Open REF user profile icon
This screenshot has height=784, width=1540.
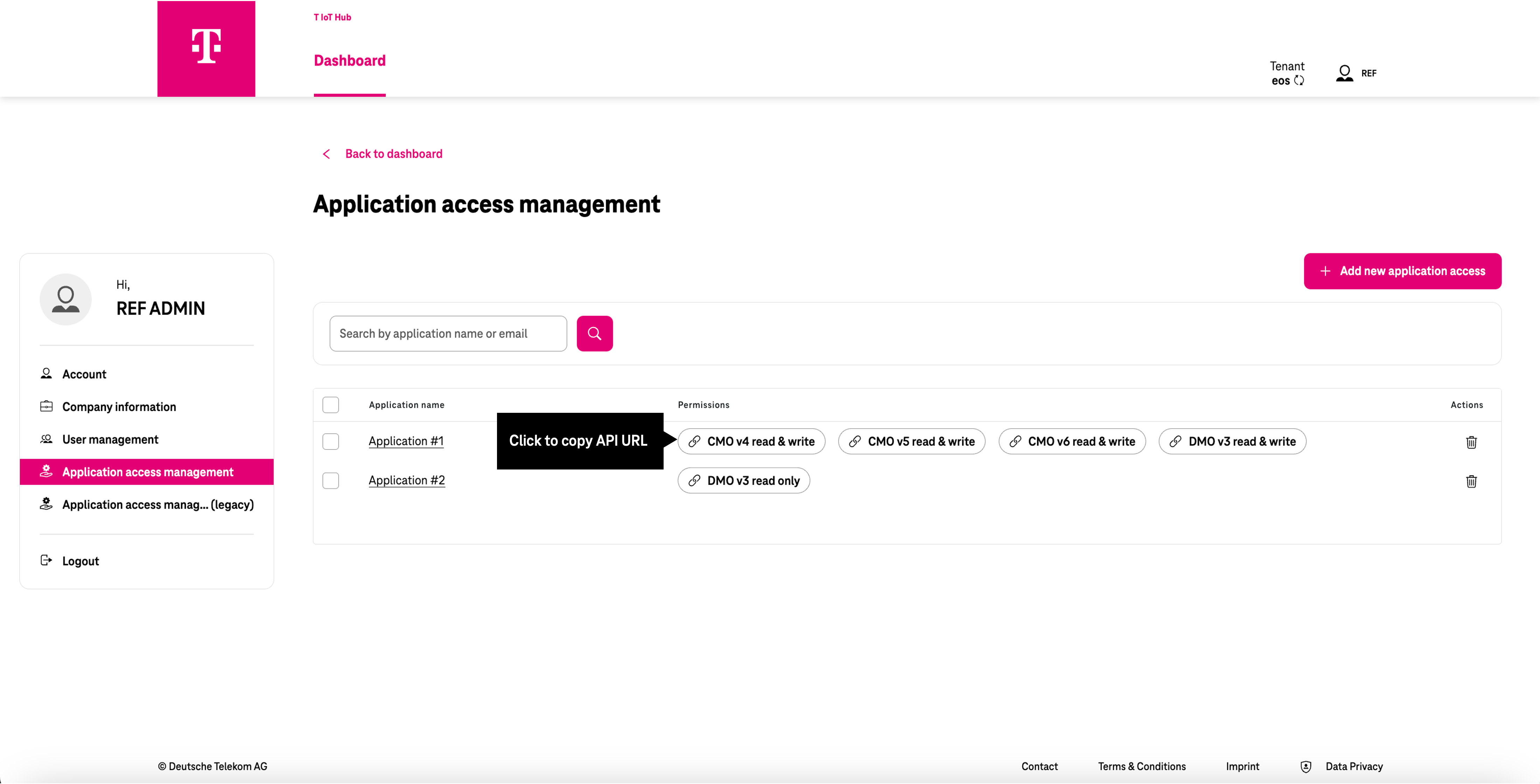pyautogui.click(x=1344, y=73)
